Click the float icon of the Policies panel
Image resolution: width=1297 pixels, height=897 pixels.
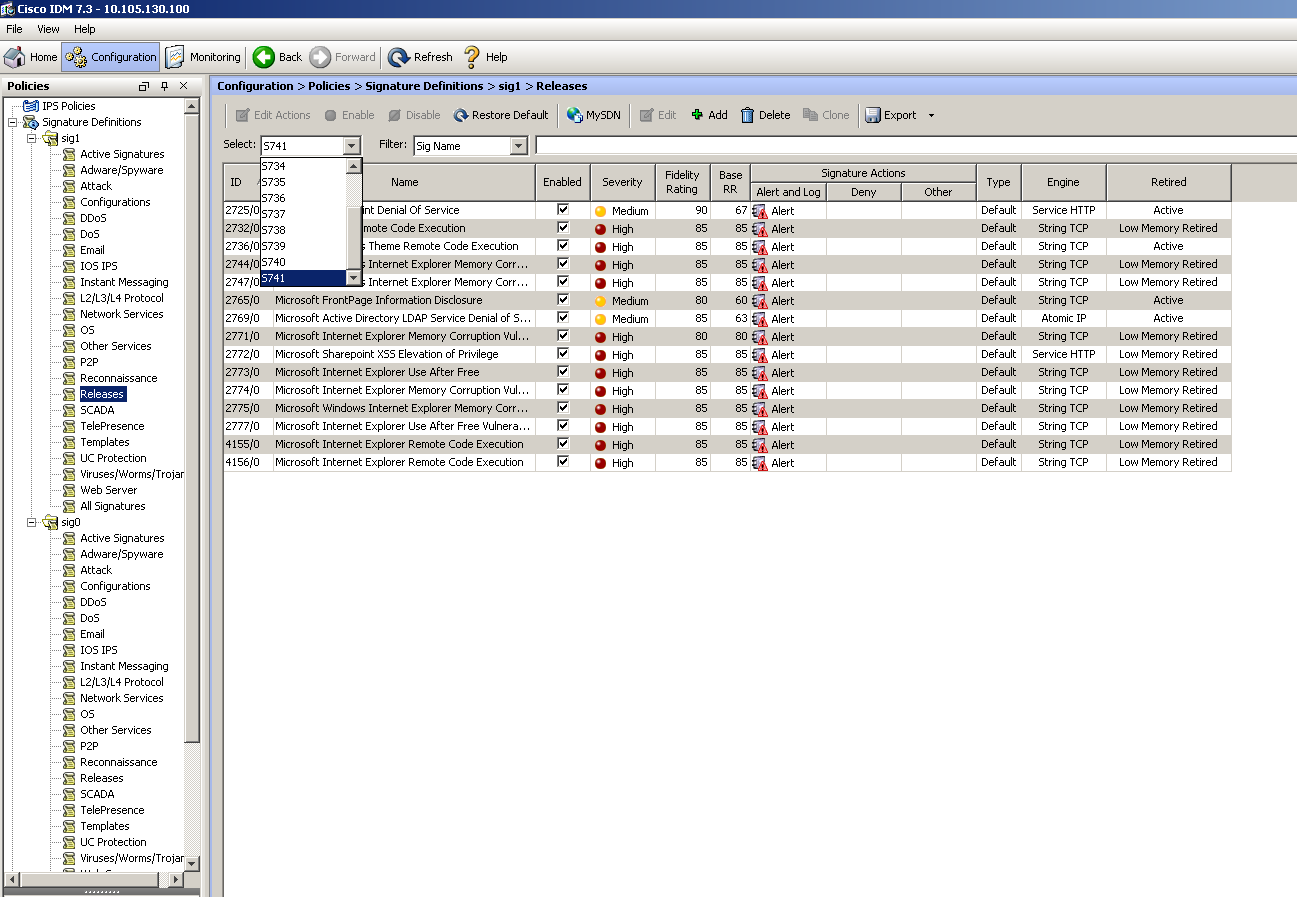point(144,86)
